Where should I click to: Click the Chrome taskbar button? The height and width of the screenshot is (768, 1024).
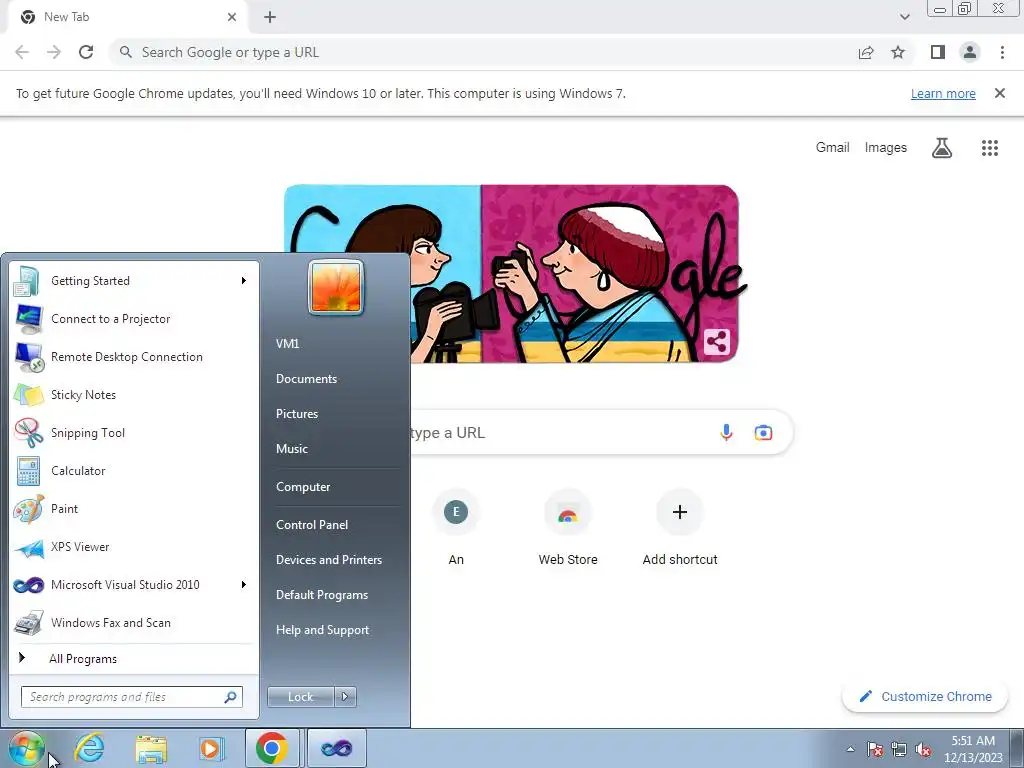(272, 748)
